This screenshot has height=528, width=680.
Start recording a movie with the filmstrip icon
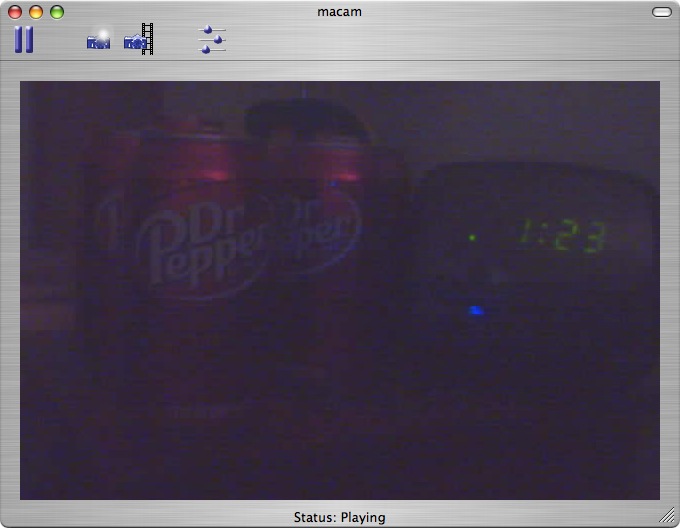tap(139, 40)
